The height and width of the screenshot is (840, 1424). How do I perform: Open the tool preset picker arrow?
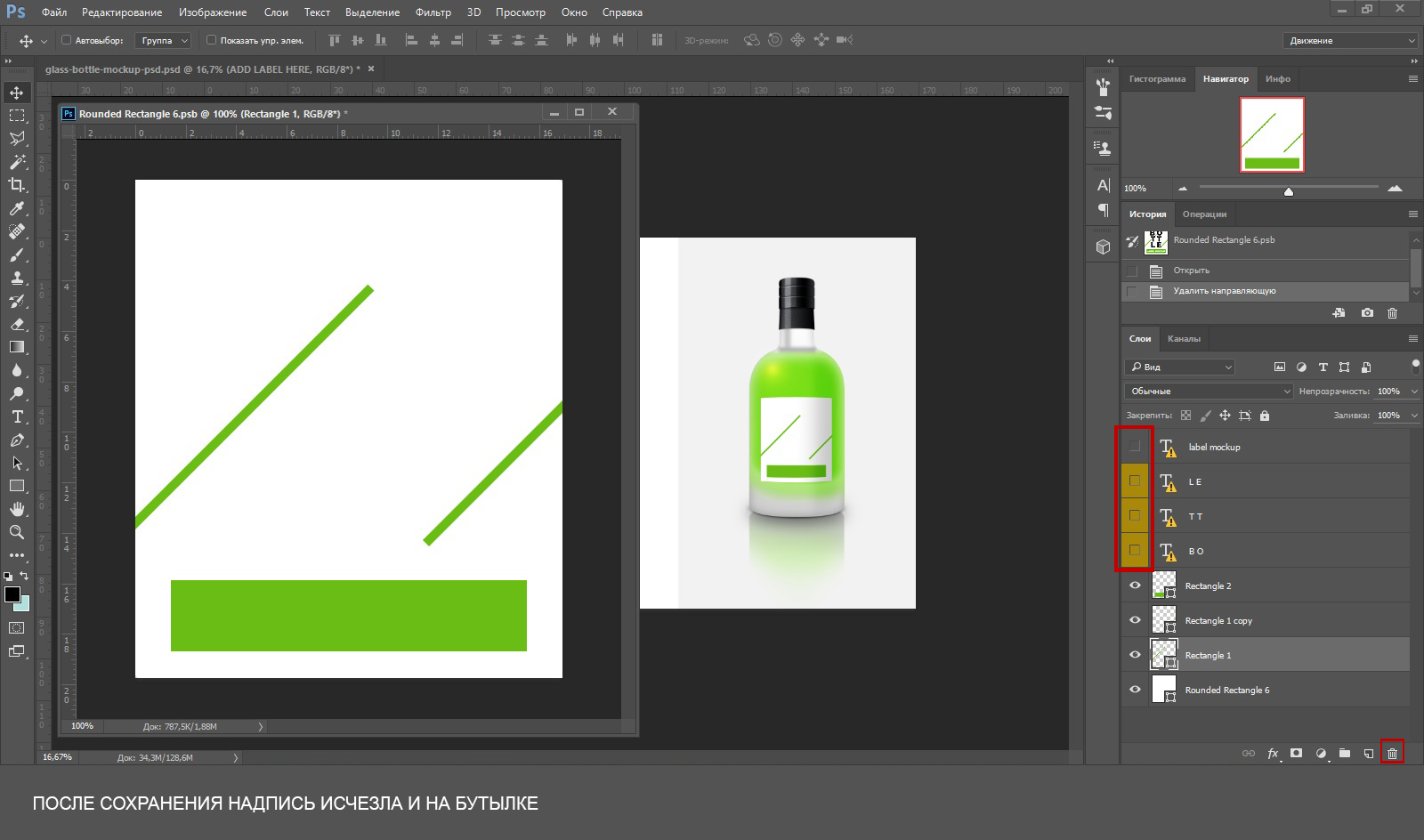pos(44,41)
